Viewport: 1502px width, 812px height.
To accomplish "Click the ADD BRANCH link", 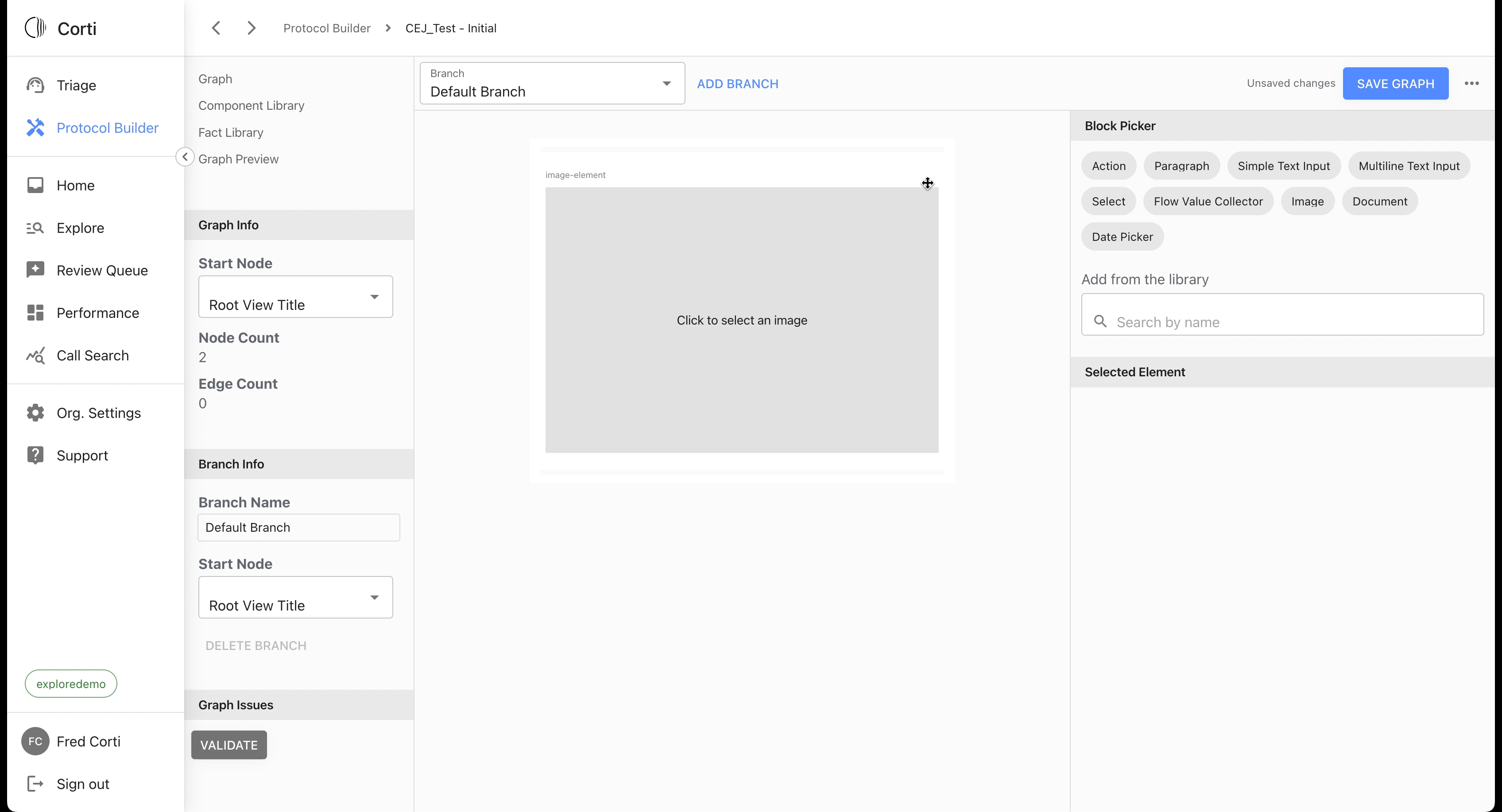I will coord(737,83).
